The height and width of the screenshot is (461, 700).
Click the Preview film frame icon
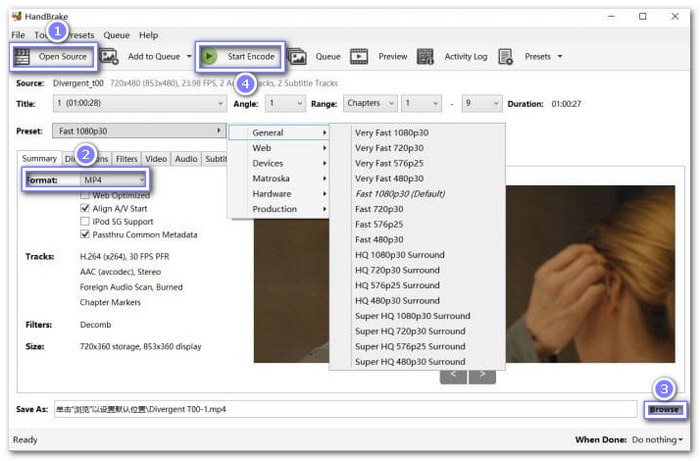tap(359, 57)
